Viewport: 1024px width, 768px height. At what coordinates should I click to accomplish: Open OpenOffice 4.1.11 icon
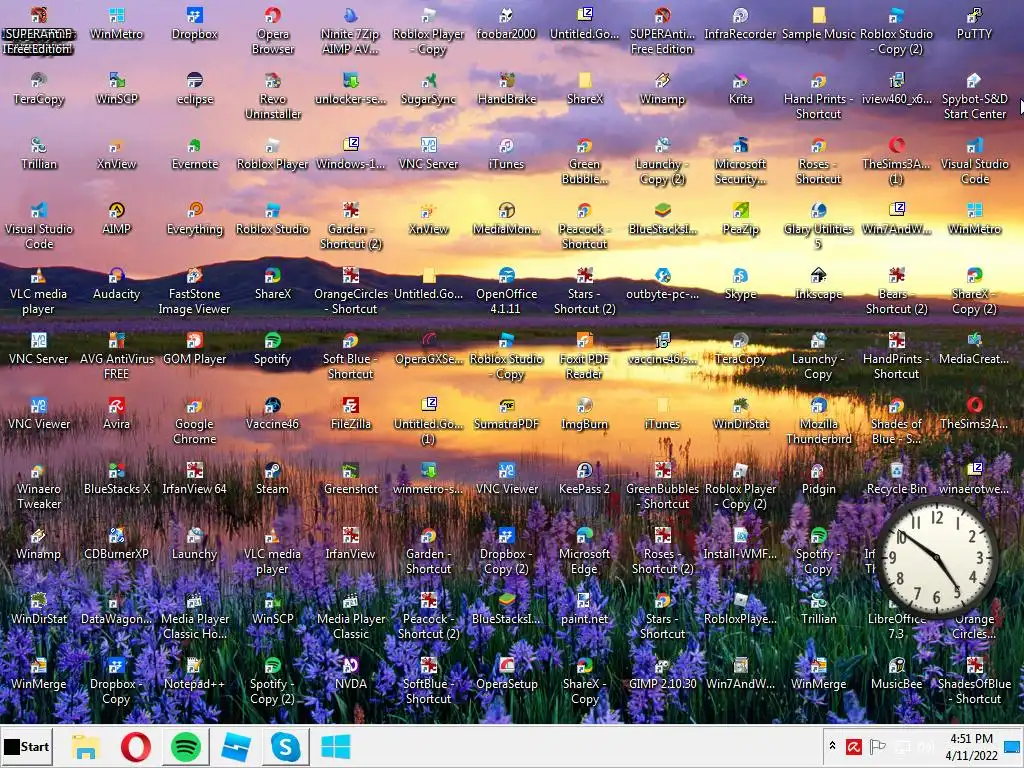pos(506,291)
